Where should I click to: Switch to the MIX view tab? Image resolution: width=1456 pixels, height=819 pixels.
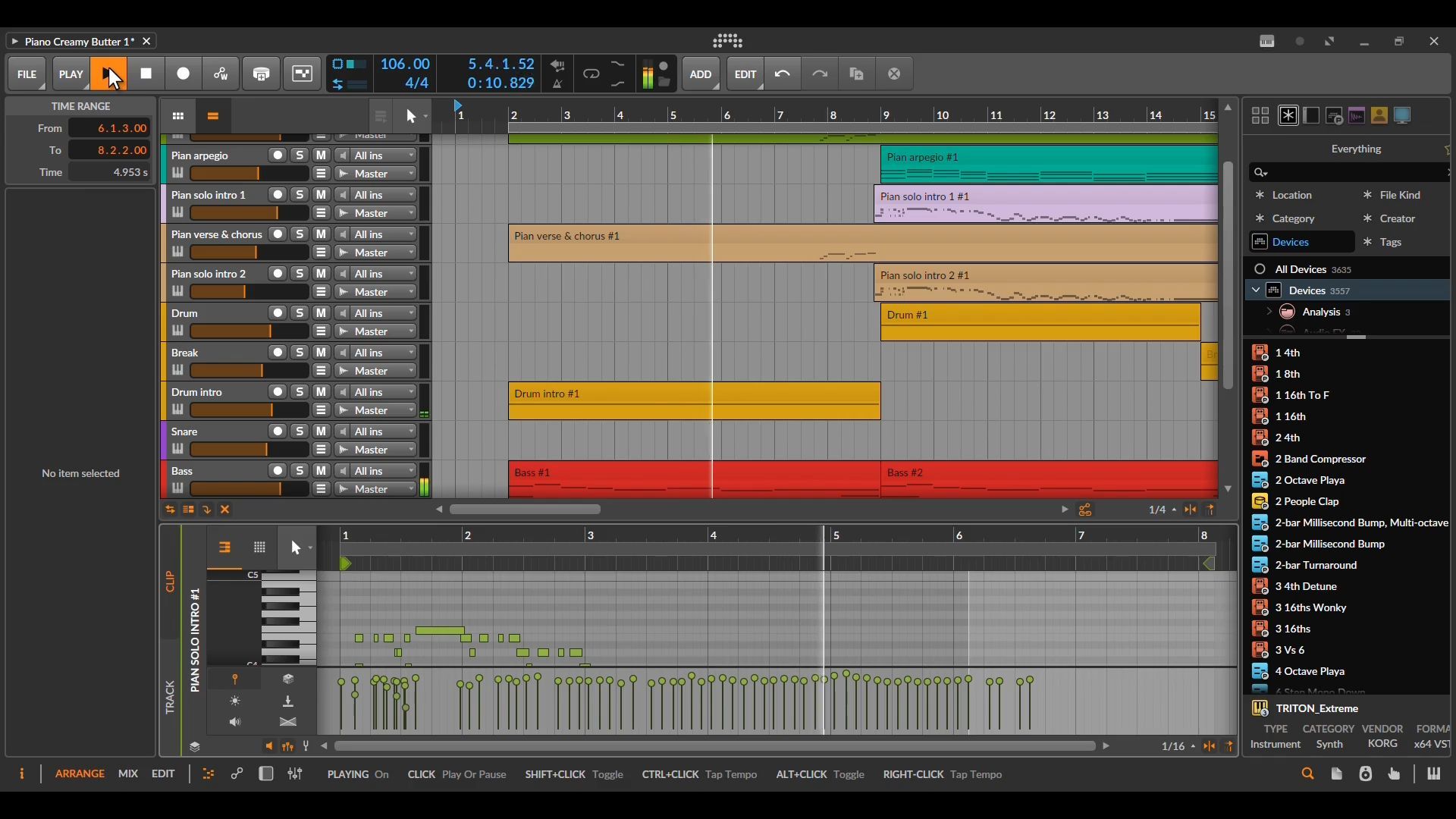[x=127, y=773]
